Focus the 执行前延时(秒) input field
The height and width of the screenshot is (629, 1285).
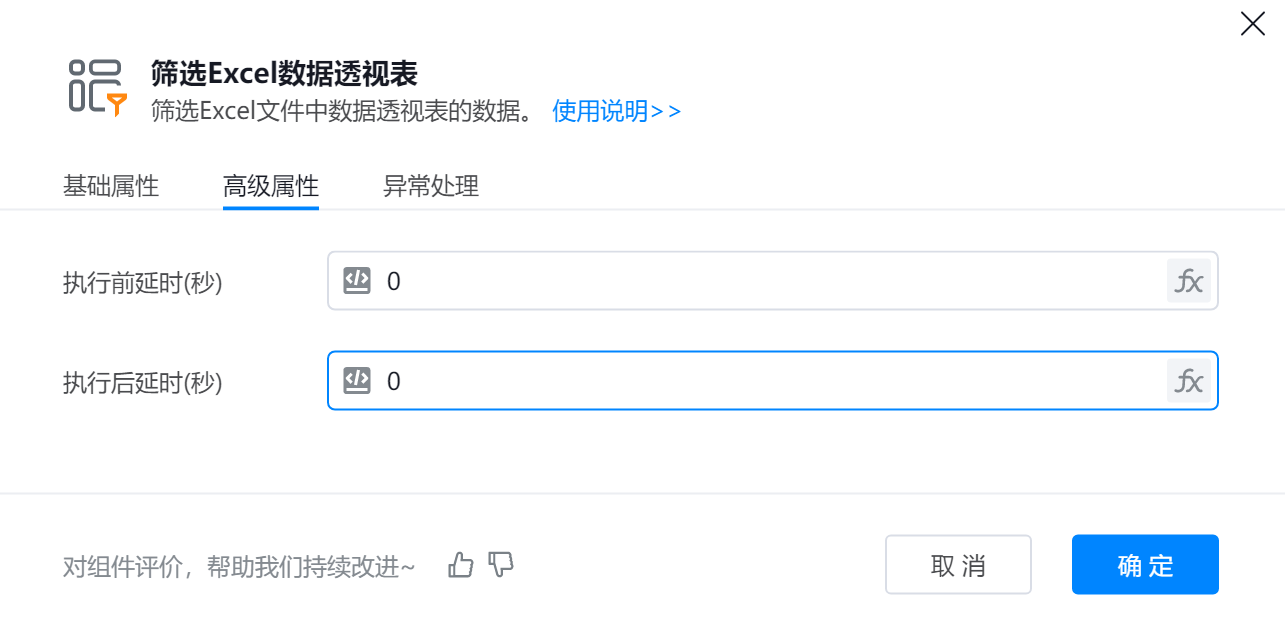770,281
